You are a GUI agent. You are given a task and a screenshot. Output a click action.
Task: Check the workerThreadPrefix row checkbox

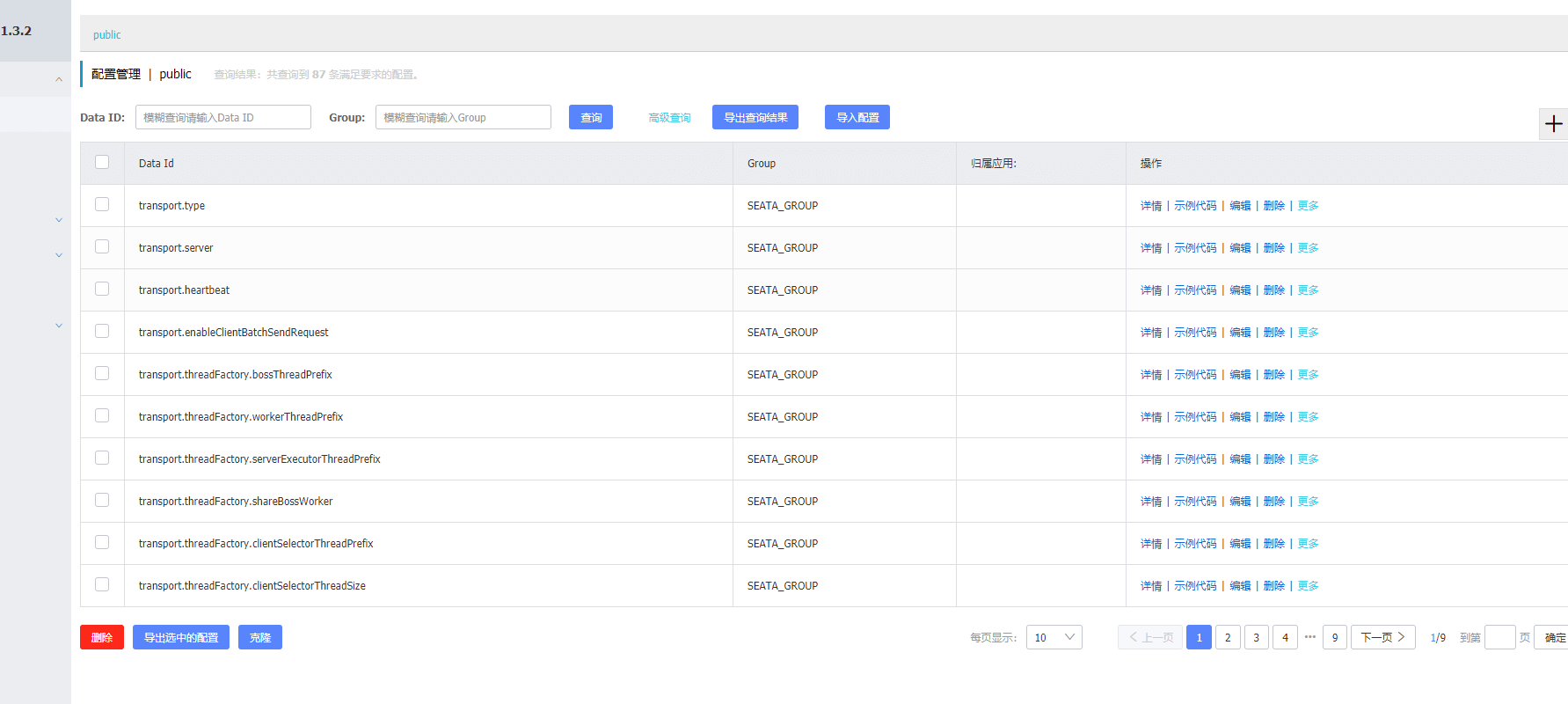(102, 415)
